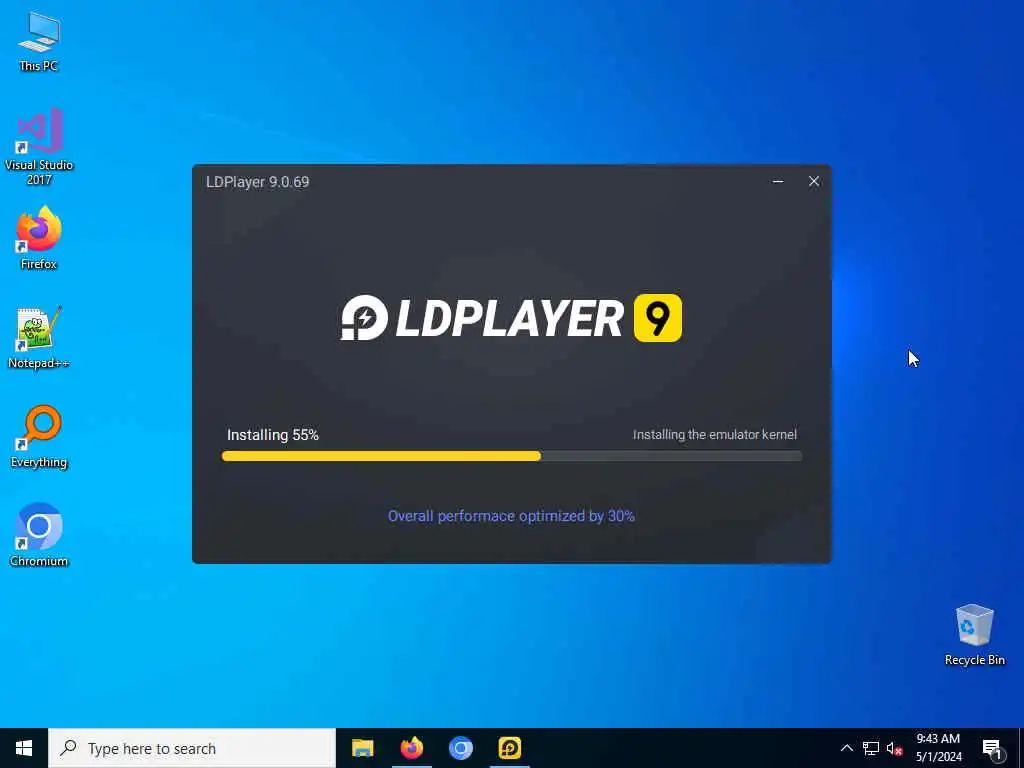Open the Windows Start menu
The height and width of the screenshot is (768, 1024).
24,748
